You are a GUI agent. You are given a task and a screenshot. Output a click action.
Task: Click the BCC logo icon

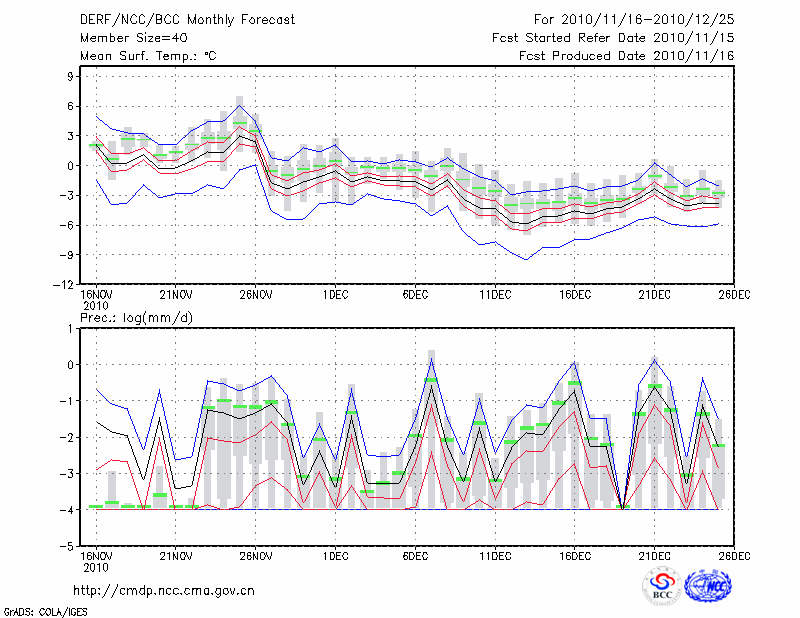(x=663, y=587)
